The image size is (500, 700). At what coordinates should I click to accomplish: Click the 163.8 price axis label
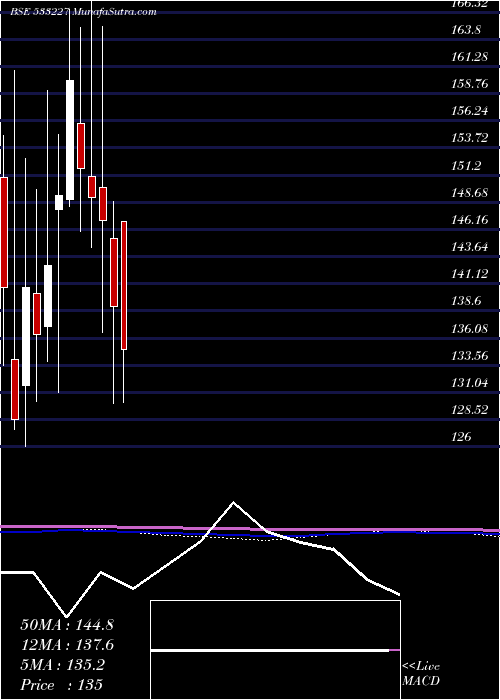(x=466, y=30)
